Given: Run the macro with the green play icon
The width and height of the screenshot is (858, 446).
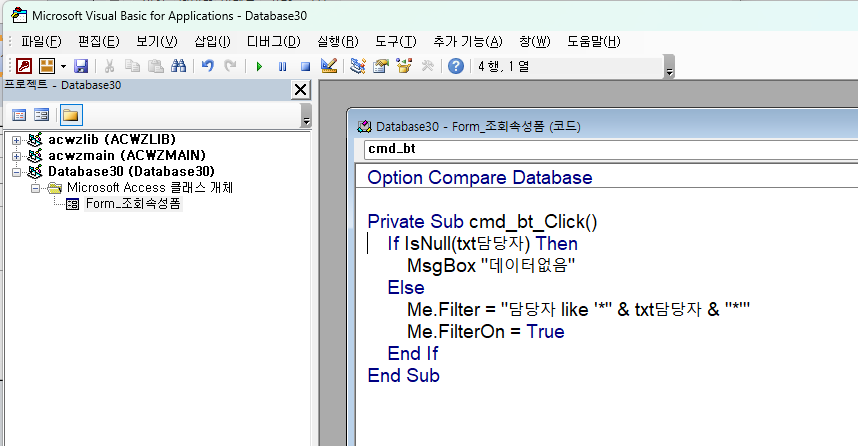Looking at the screenshot, I should click(x=259, y=67).
